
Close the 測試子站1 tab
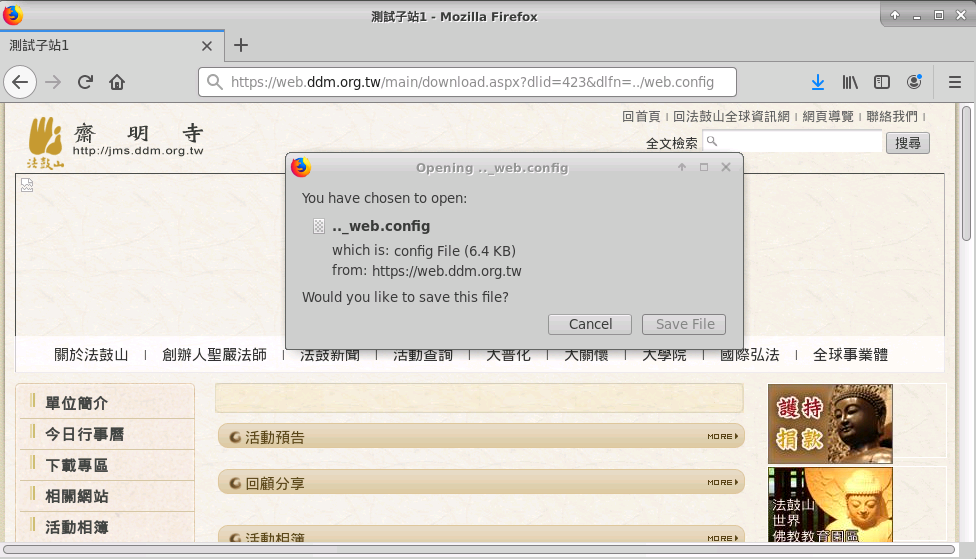click(207, 46)
